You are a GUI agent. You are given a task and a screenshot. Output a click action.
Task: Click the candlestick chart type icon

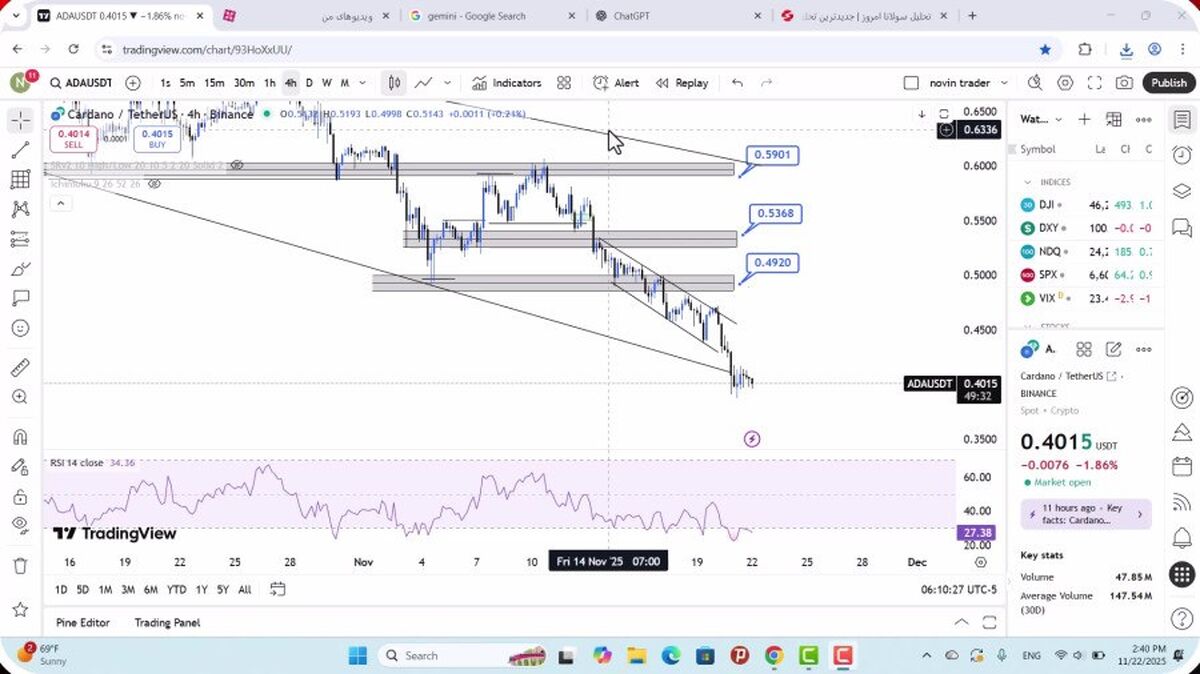tap(395, 83)
